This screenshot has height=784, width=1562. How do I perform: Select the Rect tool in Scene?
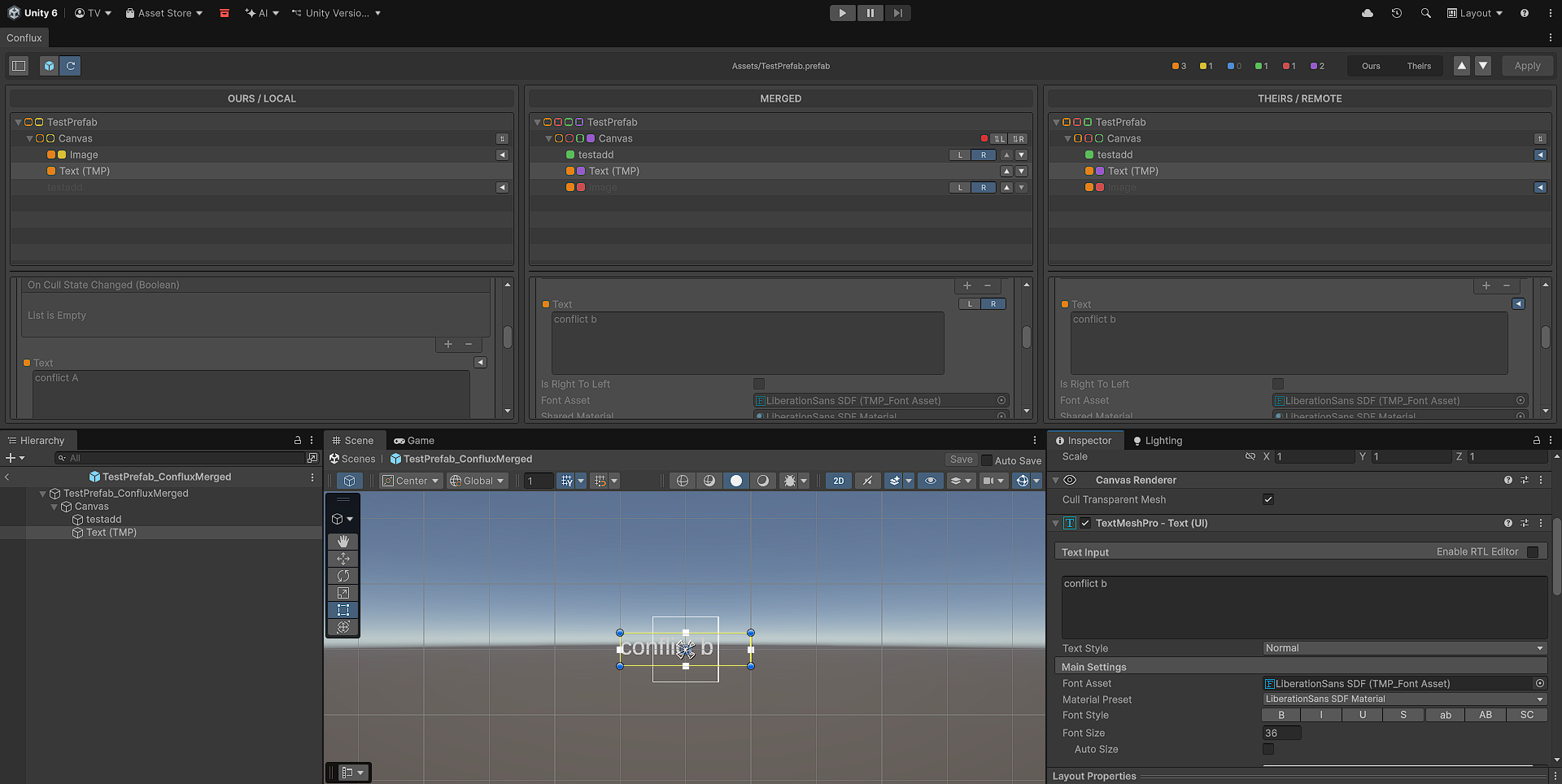[x=343, y=610]
